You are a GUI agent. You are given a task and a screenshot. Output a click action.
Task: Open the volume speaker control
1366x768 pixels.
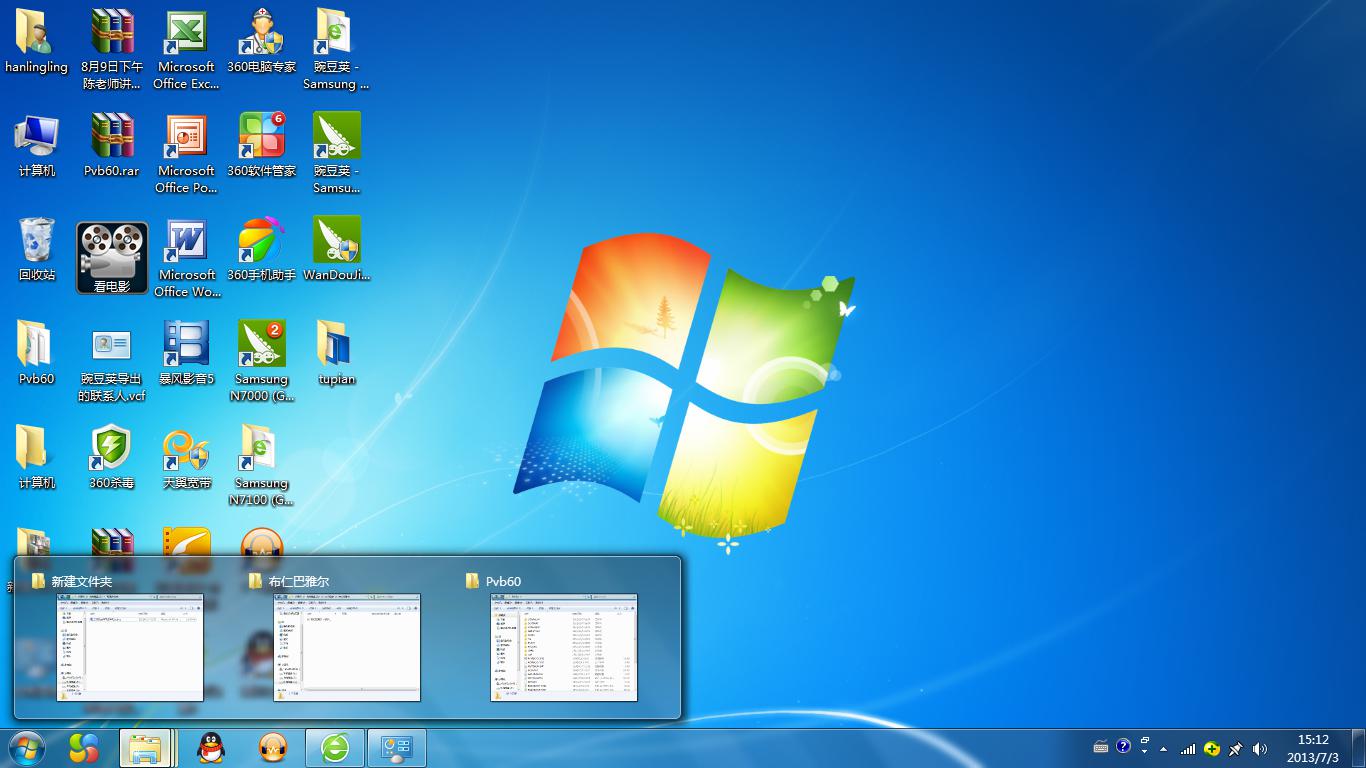tap(1260, 748)
